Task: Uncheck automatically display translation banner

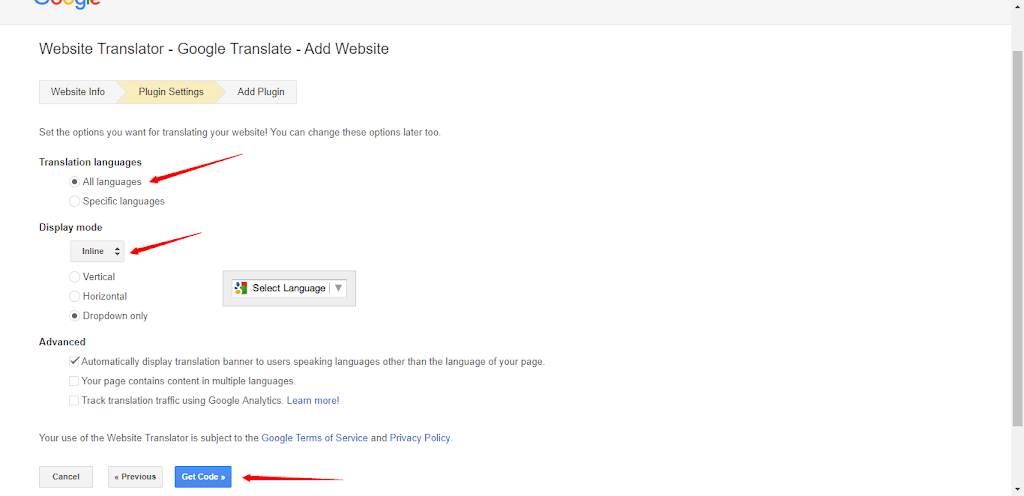Action: (x=75, y=361)
